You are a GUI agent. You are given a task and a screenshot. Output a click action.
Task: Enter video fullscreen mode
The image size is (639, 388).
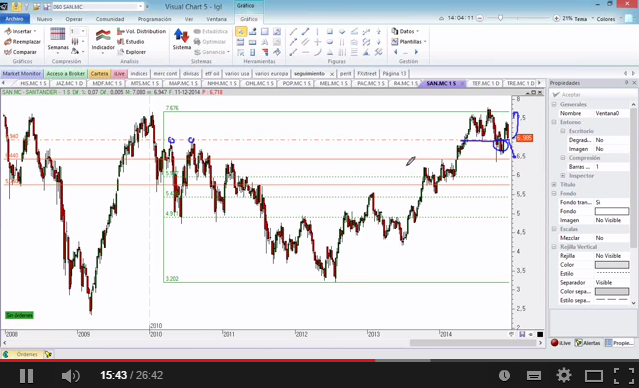tap(624, 375)
